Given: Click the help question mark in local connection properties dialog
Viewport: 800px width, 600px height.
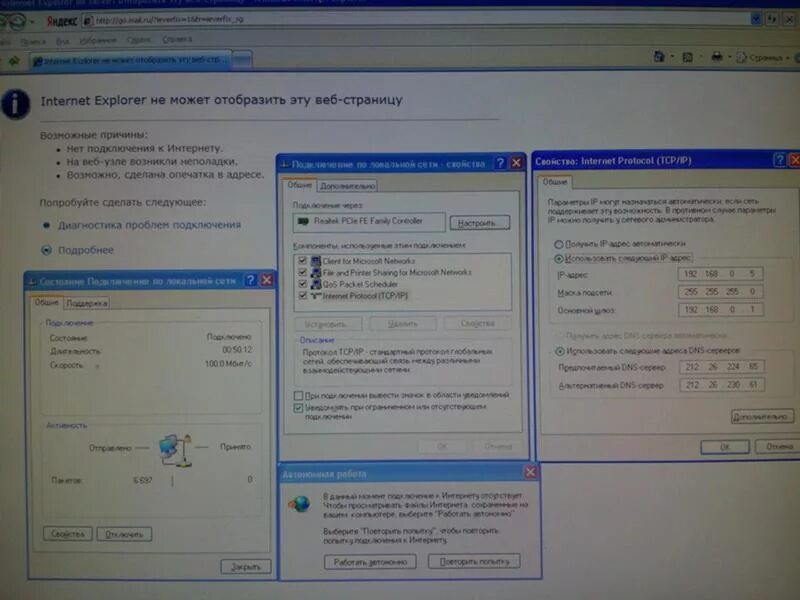Looking at the screenshot, I should tap(500, 163).
